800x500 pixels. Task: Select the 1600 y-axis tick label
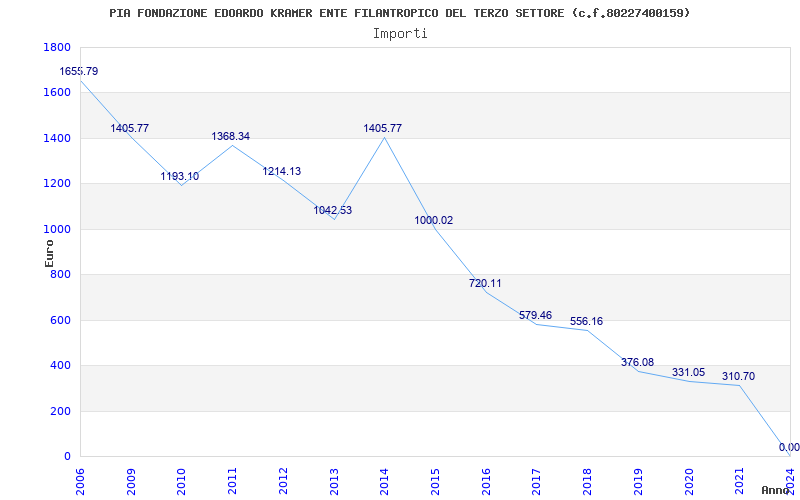[x=59, y=93]
